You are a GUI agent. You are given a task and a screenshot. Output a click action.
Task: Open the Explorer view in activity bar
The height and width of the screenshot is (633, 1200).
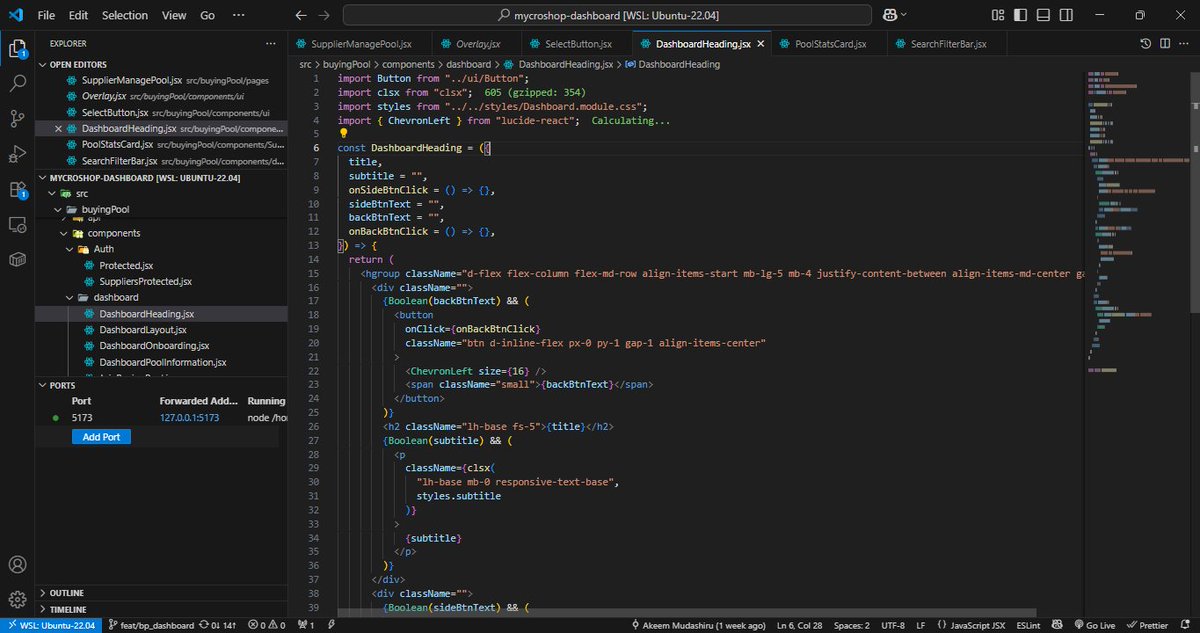tap(17, 48)
